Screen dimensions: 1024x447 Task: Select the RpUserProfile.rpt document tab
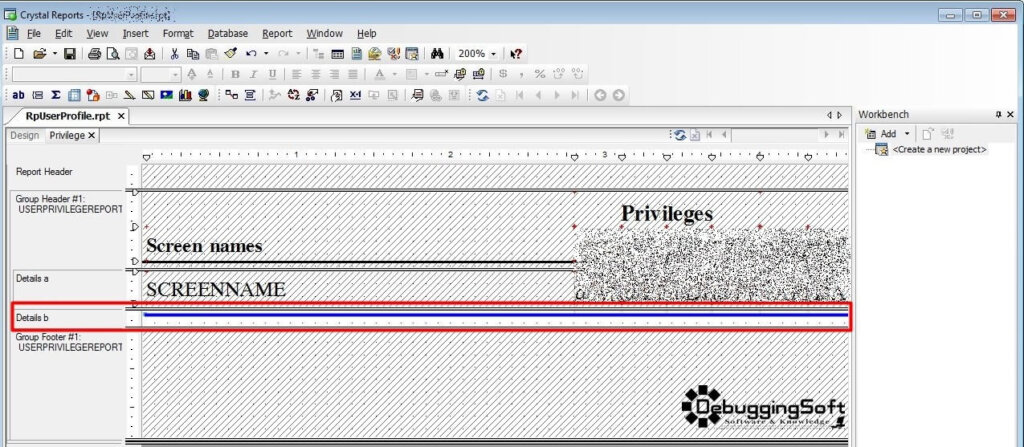pos(67,116)
